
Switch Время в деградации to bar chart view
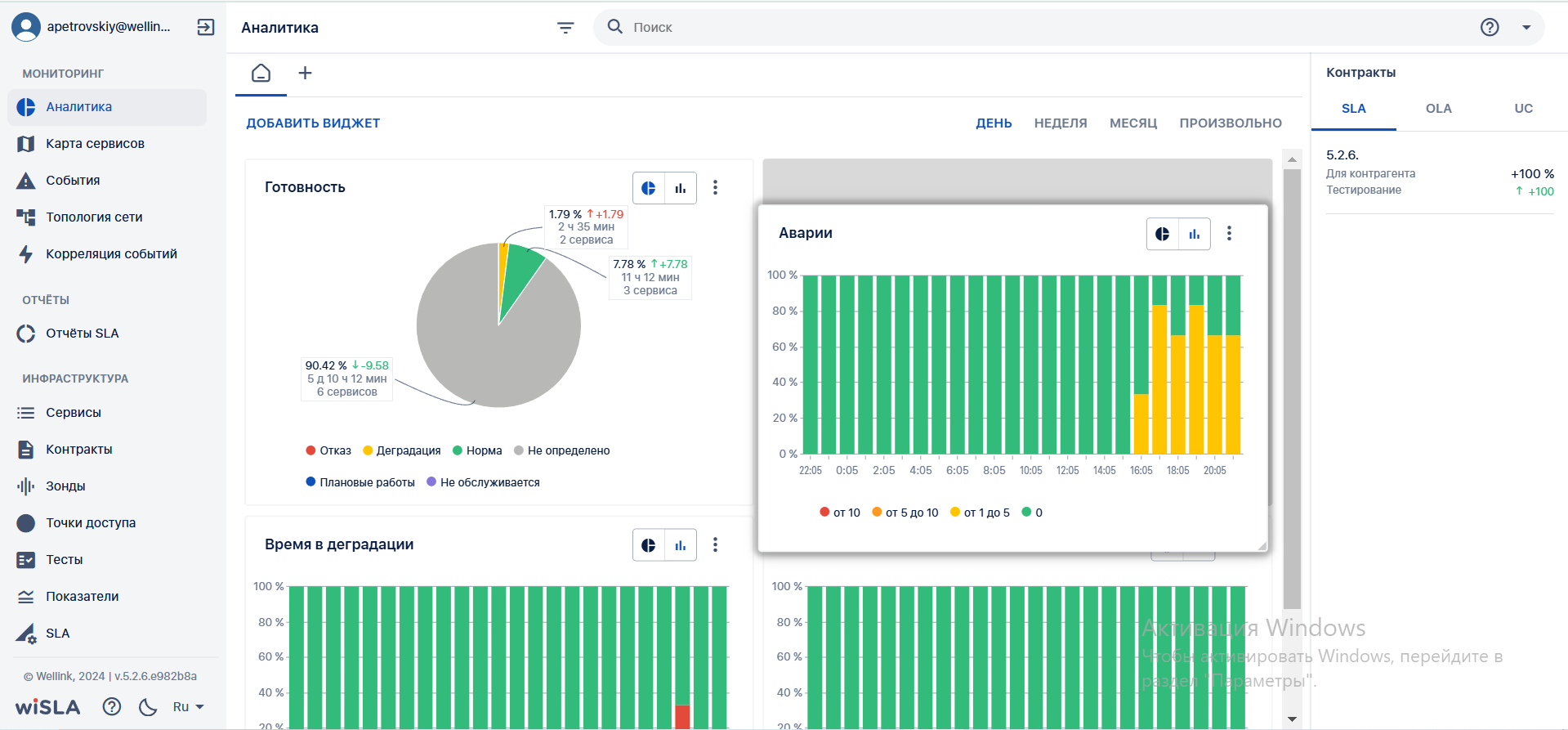click(x=681, y=545)
